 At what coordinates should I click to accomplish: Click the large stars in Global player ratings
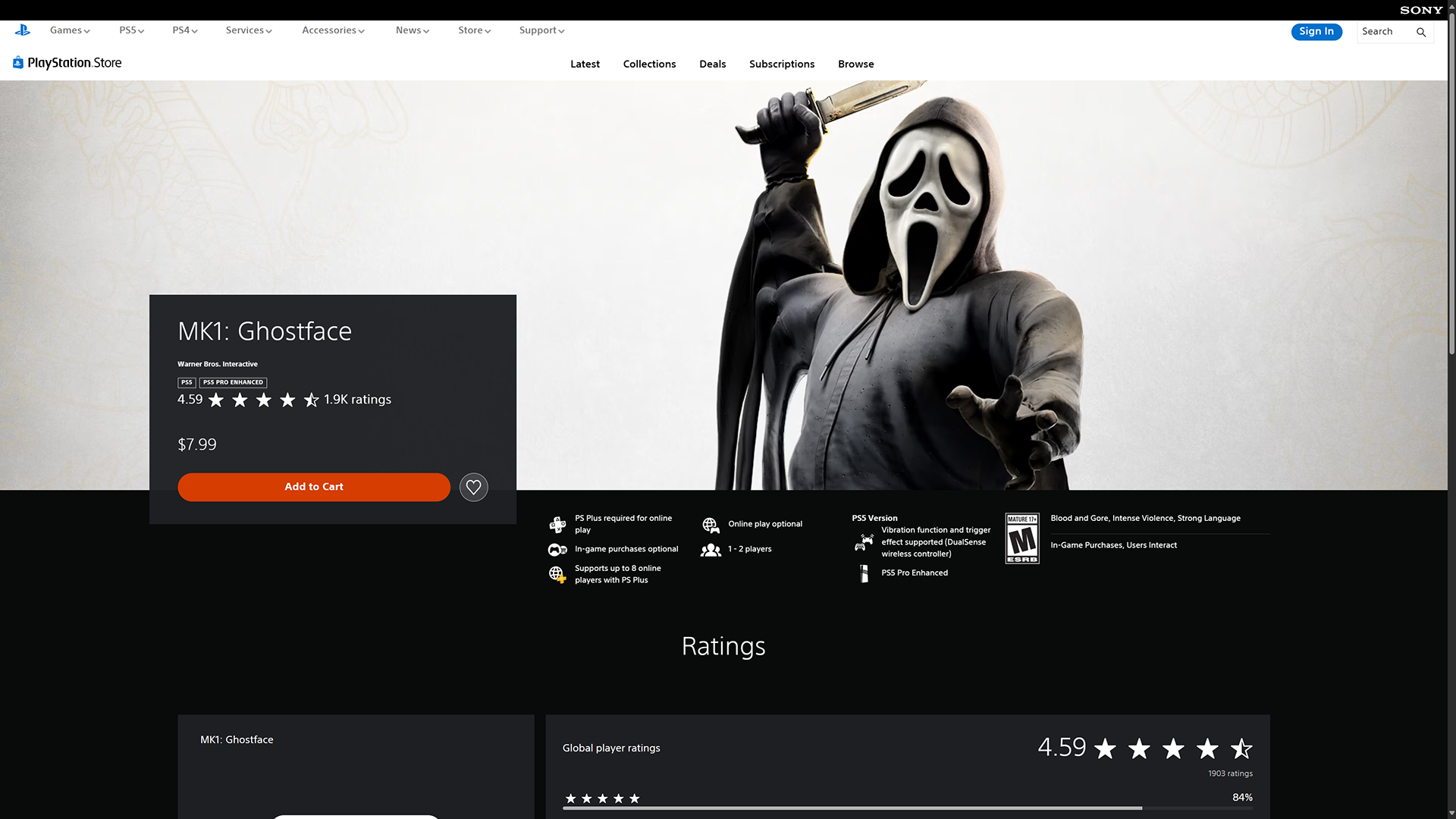tap(1173, 748)
